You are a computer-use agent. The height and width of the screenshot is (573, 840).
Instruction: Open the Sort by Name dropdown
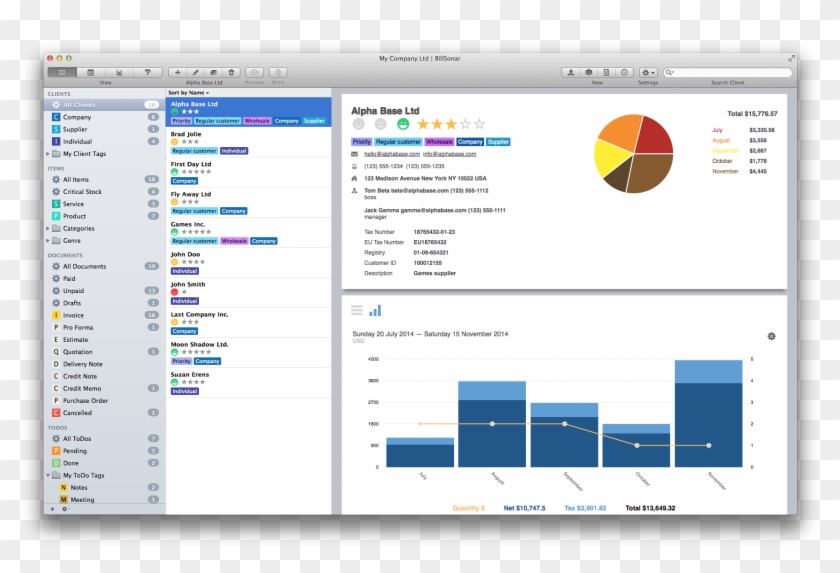[189, 92]
